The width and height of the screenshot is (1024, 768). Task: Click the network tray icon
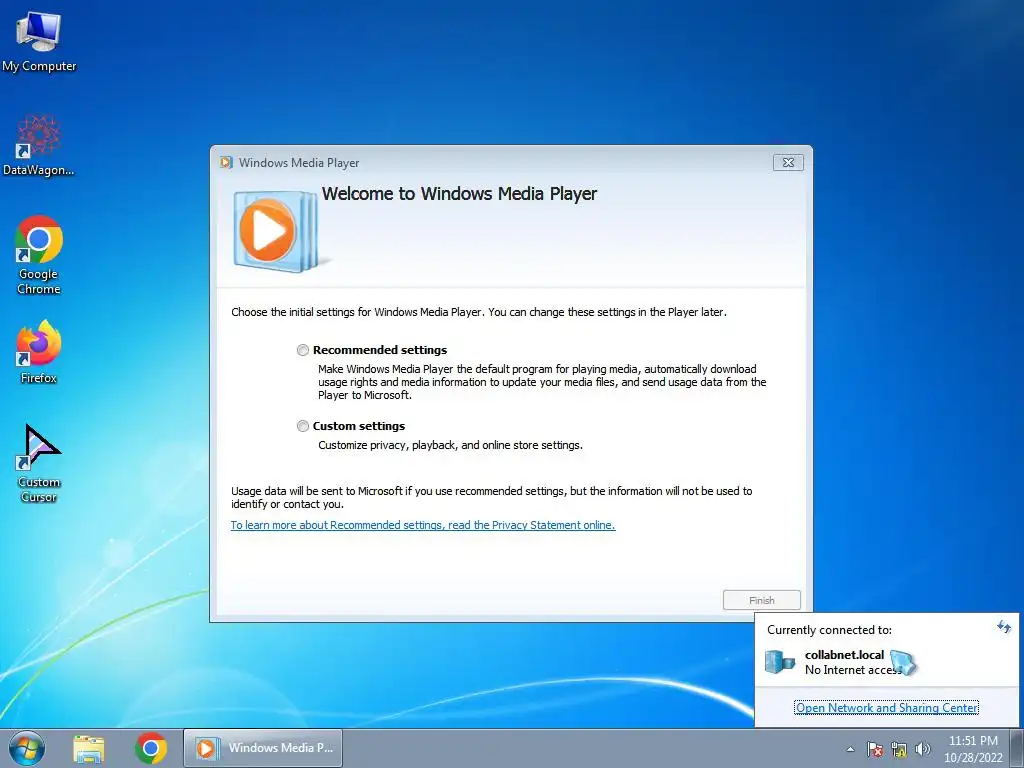pyautogui.click(x=899, y=749)
